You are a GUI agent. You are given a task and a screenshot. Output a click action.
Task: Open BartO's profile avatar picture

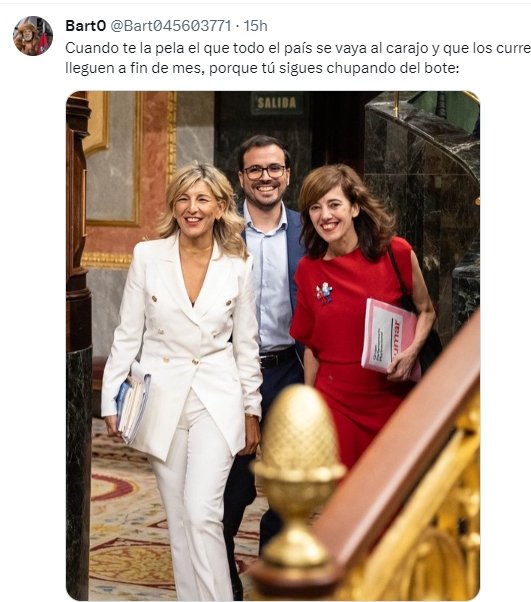tap(33, 36)
